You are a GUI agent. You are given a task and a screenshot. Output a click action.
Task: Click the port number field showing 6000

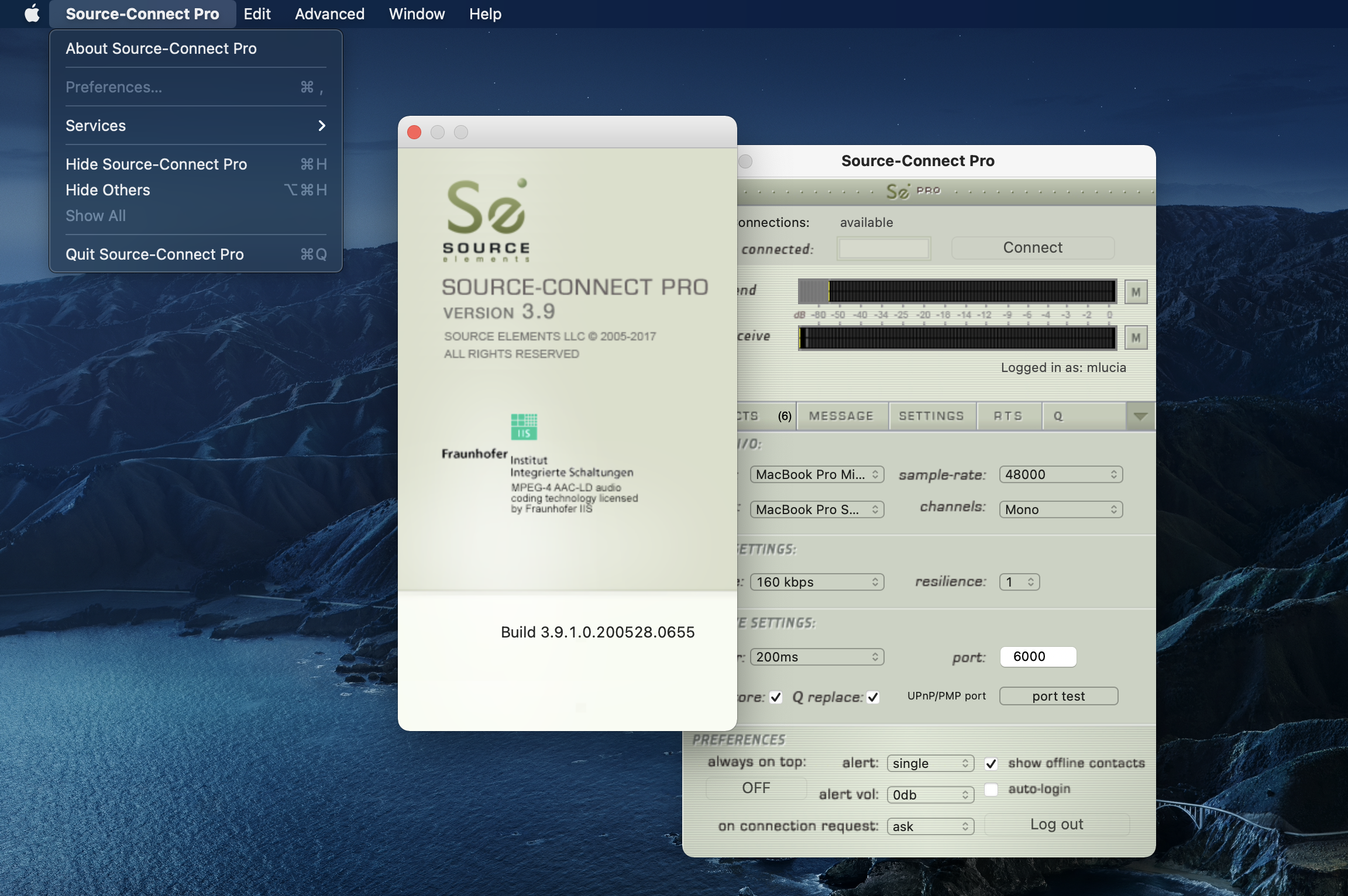click(x=1037, y=656)
